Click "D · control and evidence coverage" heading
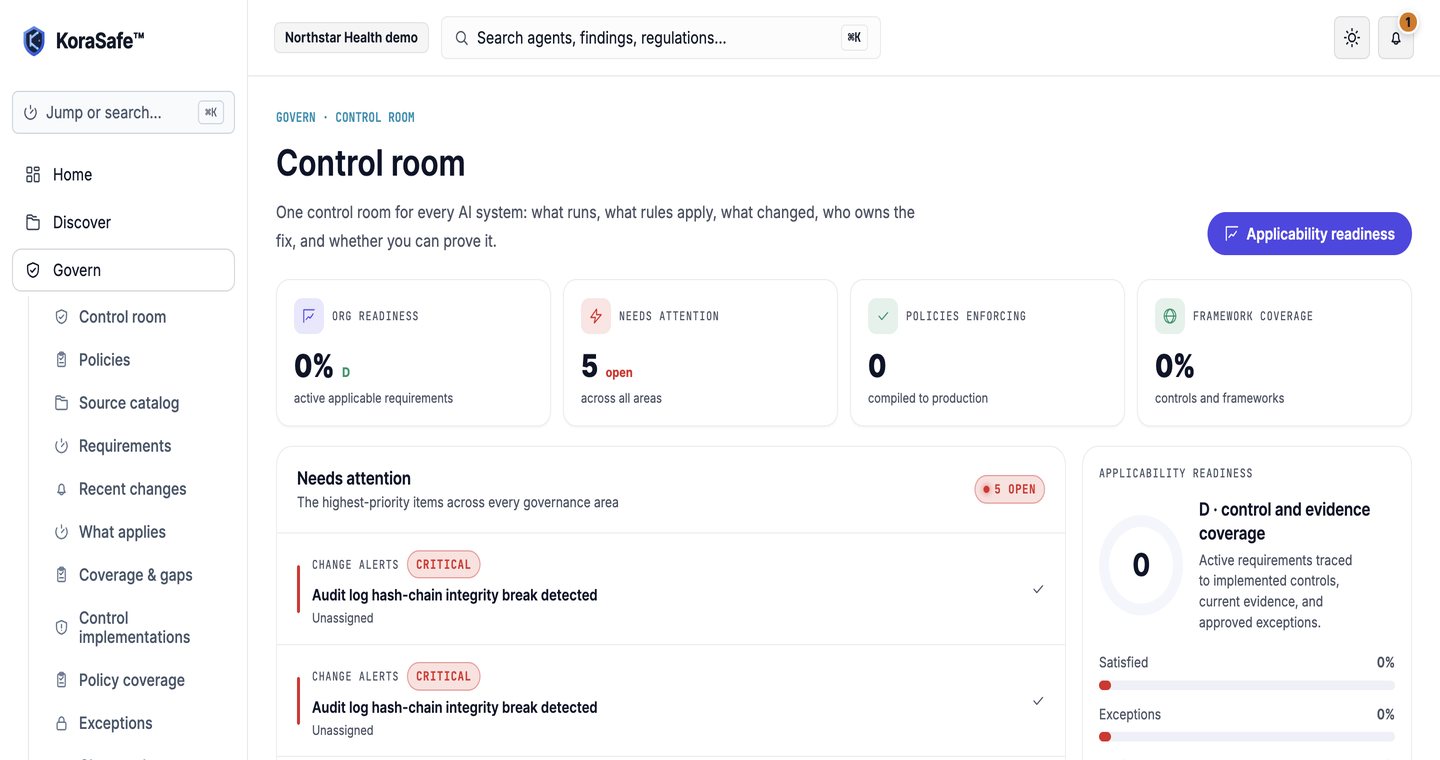 1285,522
